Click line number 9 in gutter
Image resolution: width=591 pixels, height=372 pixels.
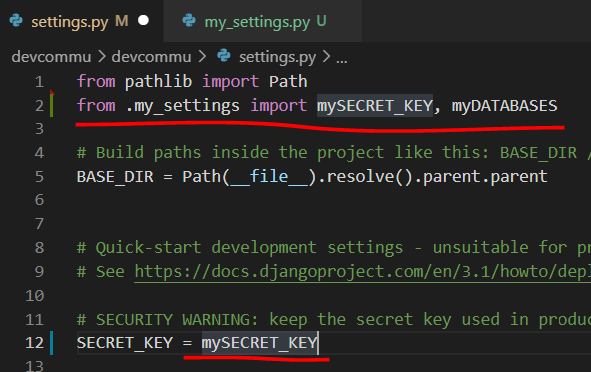point(39,272)
